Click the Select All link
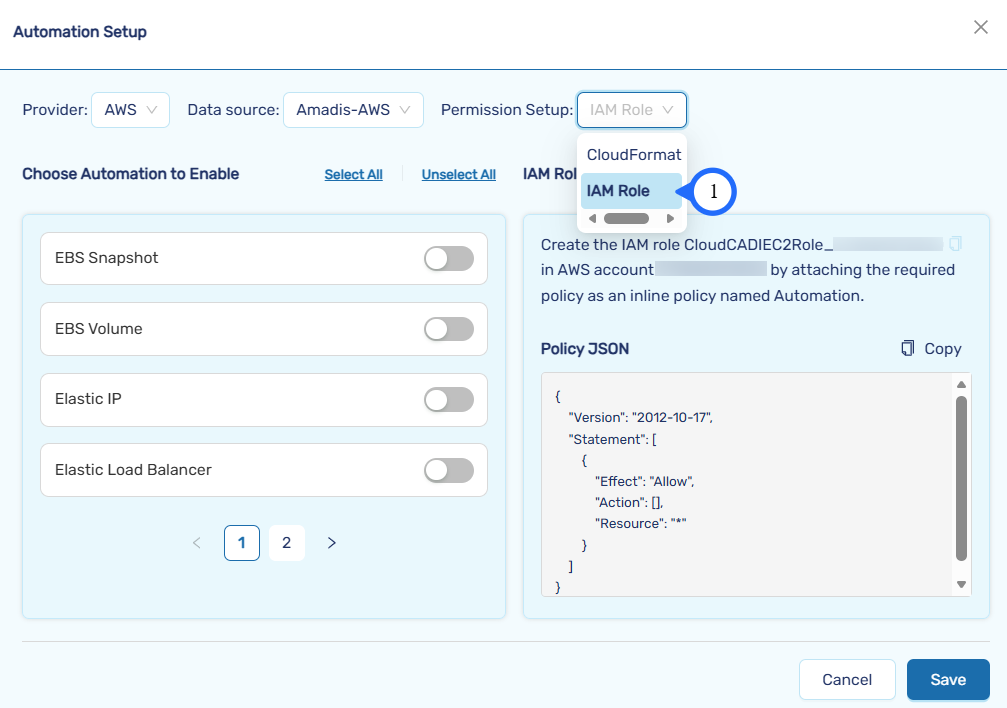Viewport: 1007px width, 708px height. [x=353, y=175]
